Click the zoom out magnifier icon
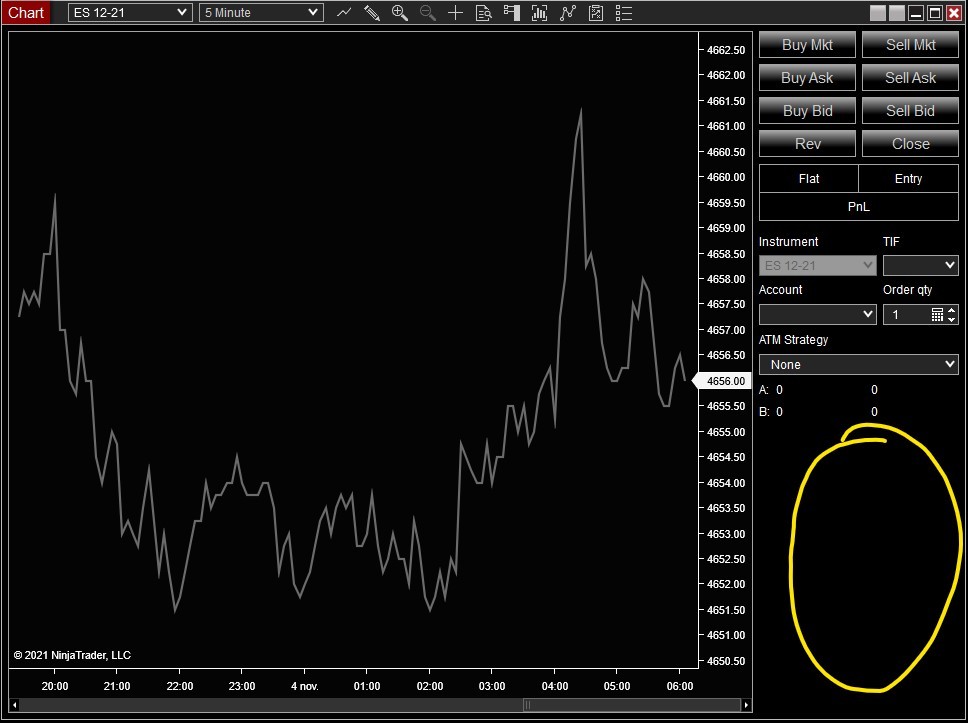The width and height of the screenshot is (968, 723). [x=427, y=13]
